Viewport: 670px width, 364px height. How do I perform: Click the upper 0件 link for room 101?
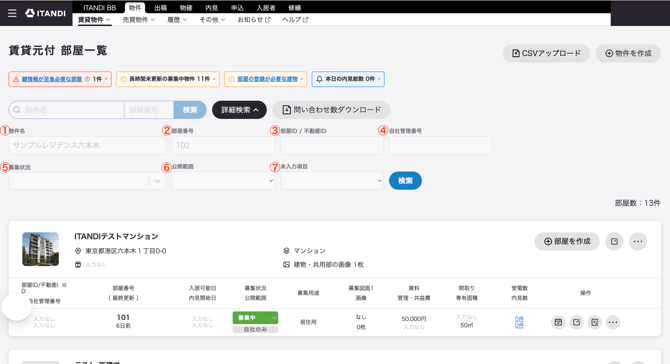coord(519,319)
